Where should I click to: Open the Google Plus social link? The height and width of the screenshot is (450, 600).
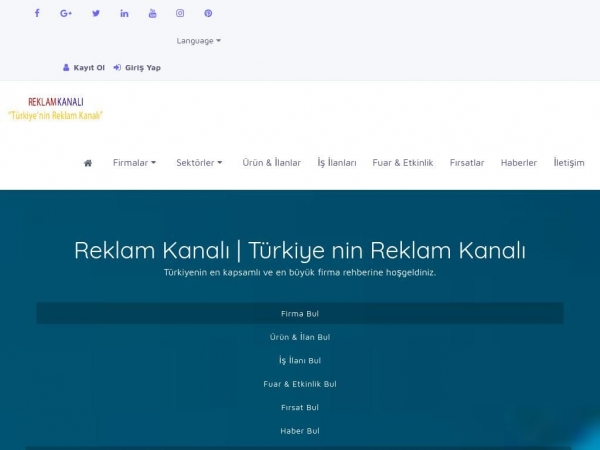pos(66,13)
